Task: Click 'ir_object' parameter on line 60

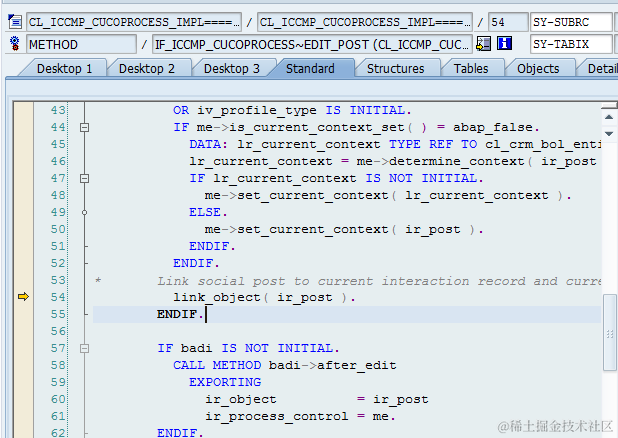Action: [240, 399]
